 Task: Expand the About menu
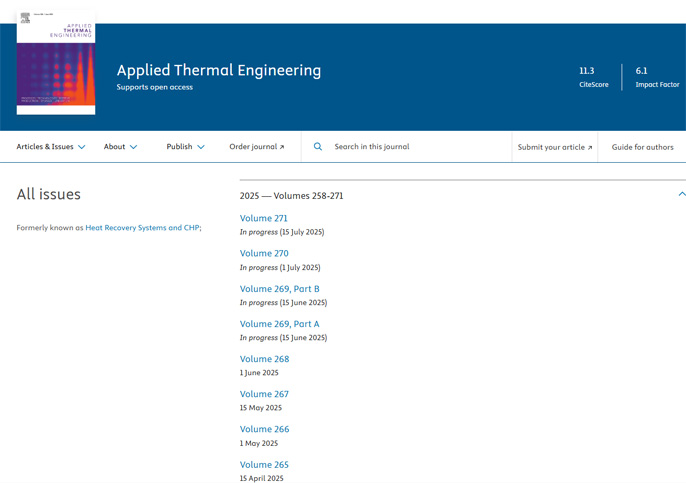click(120, 147)
